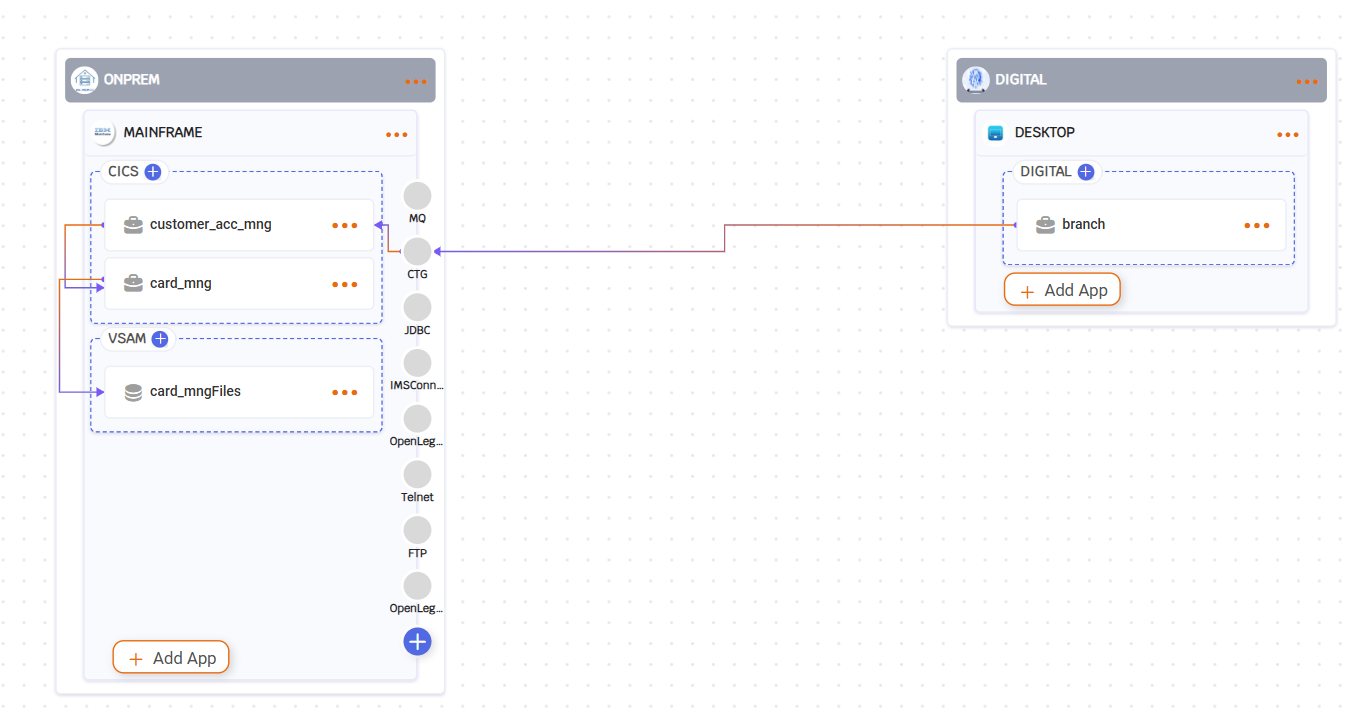Screen dimensions: 1354x724
Task: Select the card_mng label
Action: (x=181, y=284)
